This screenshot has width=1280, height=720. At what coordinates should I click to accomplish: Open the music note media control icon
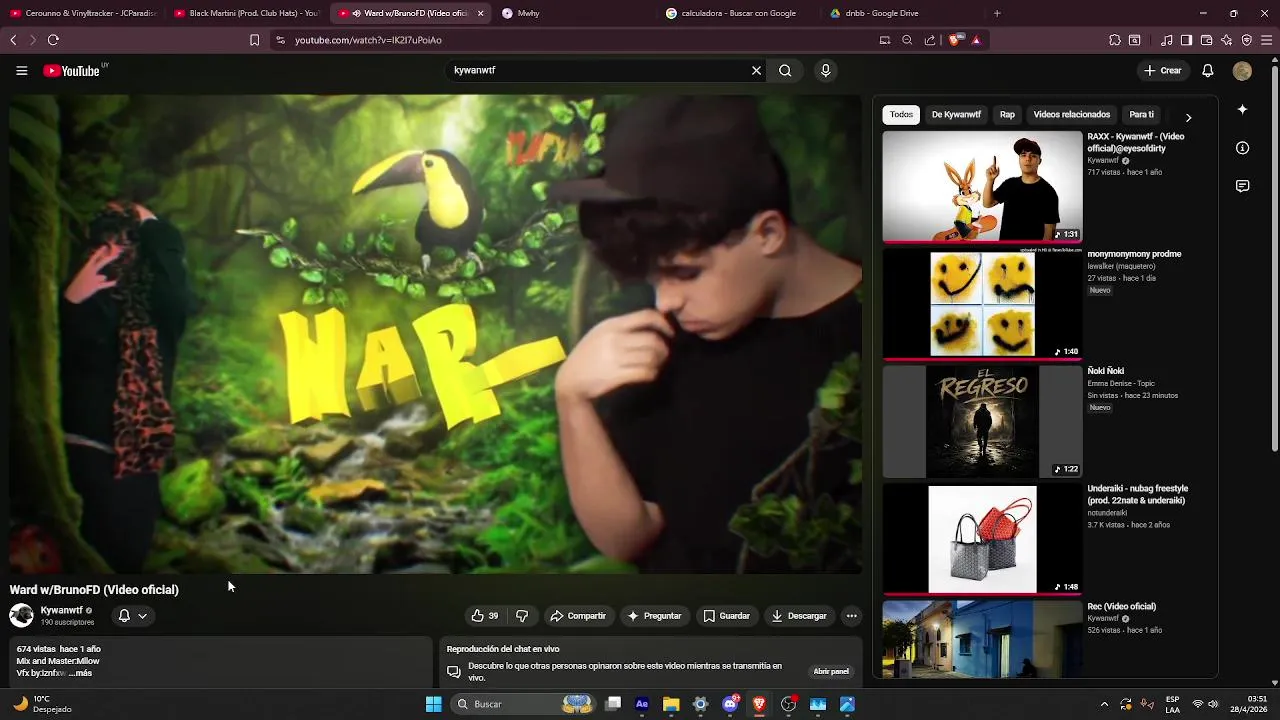coord(1167,40)
